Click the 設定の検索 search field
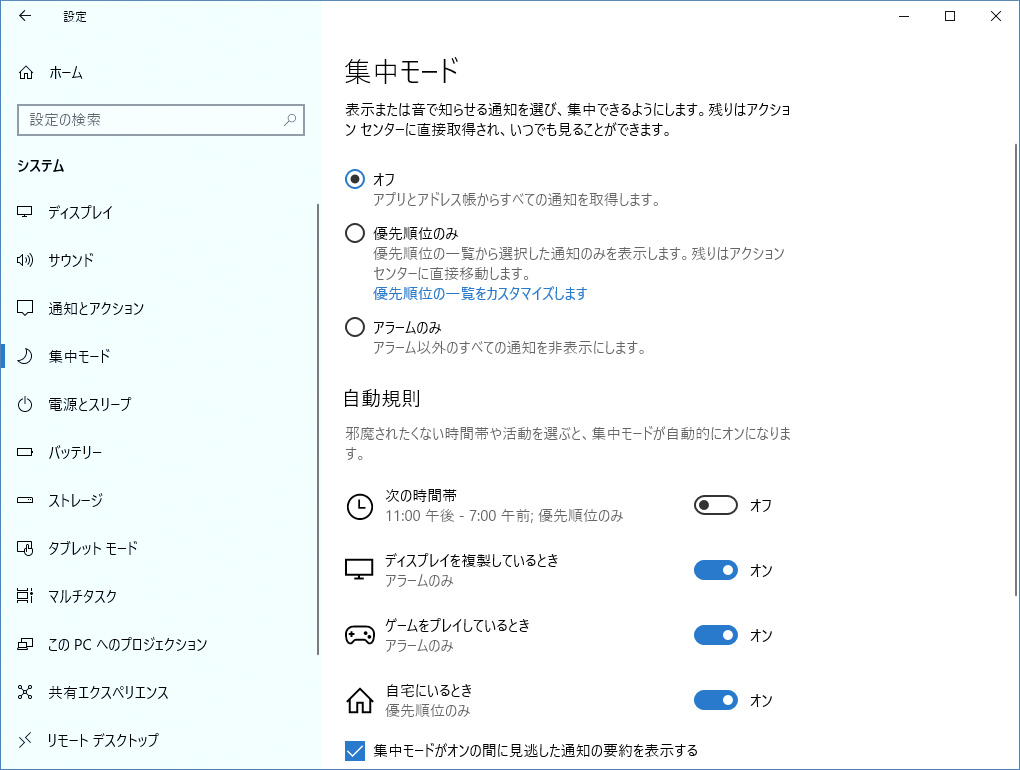 tap(150, 120)
